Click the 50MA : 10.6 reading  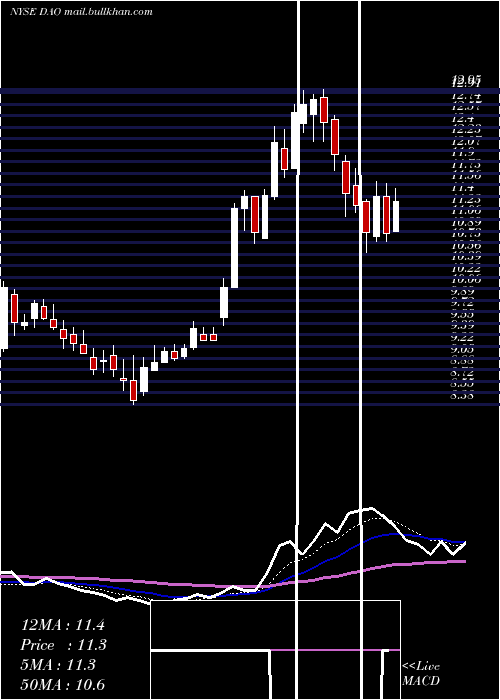tap(63, 684)
